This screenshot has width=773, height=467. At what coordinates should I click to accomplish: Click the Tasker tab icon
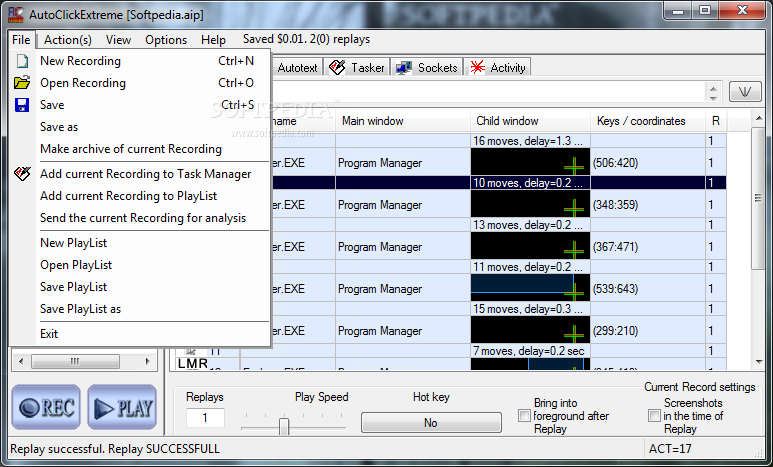pos(337,68)
